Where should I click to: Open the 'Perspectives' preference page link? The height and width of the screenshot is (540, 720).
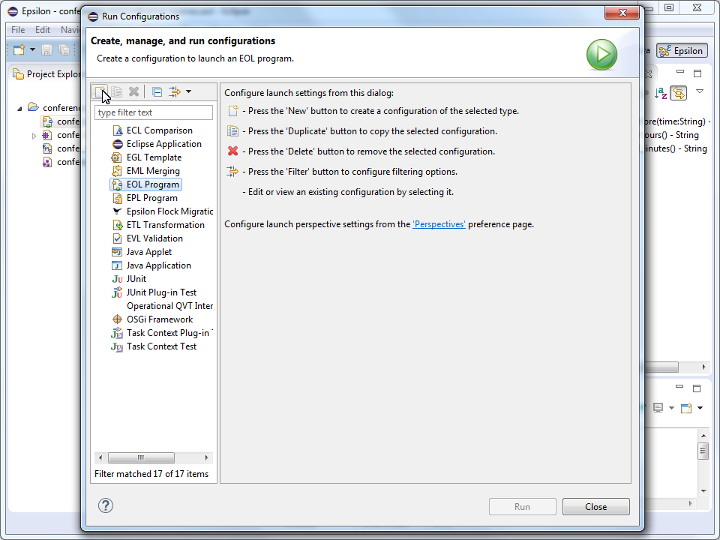tap(439, 225)
